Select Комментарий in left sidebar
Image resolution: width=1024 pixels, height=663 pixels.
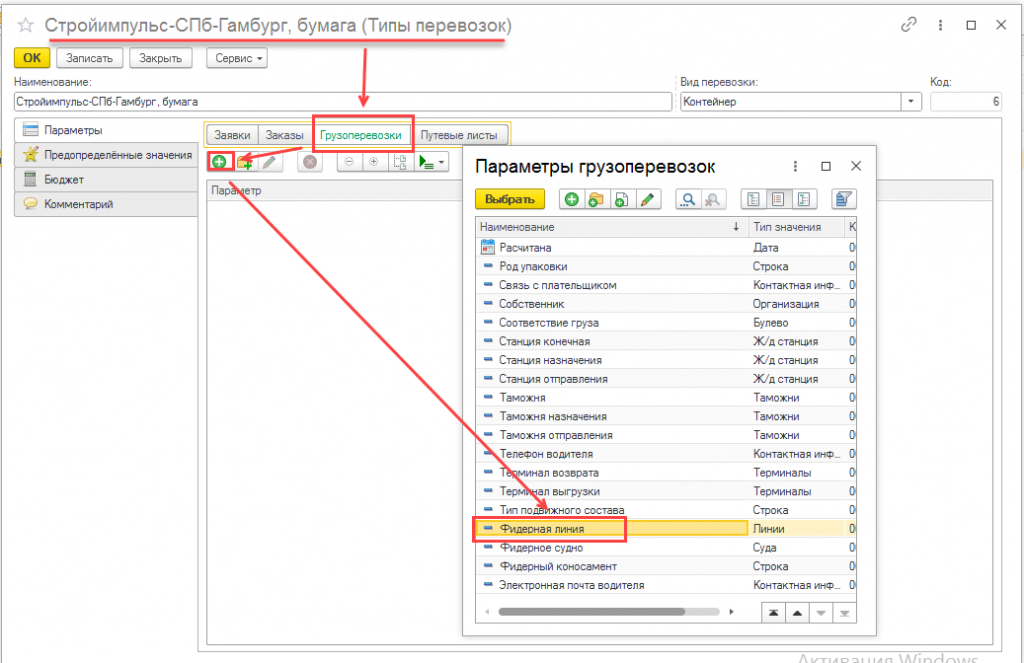(x=106, y=204)
